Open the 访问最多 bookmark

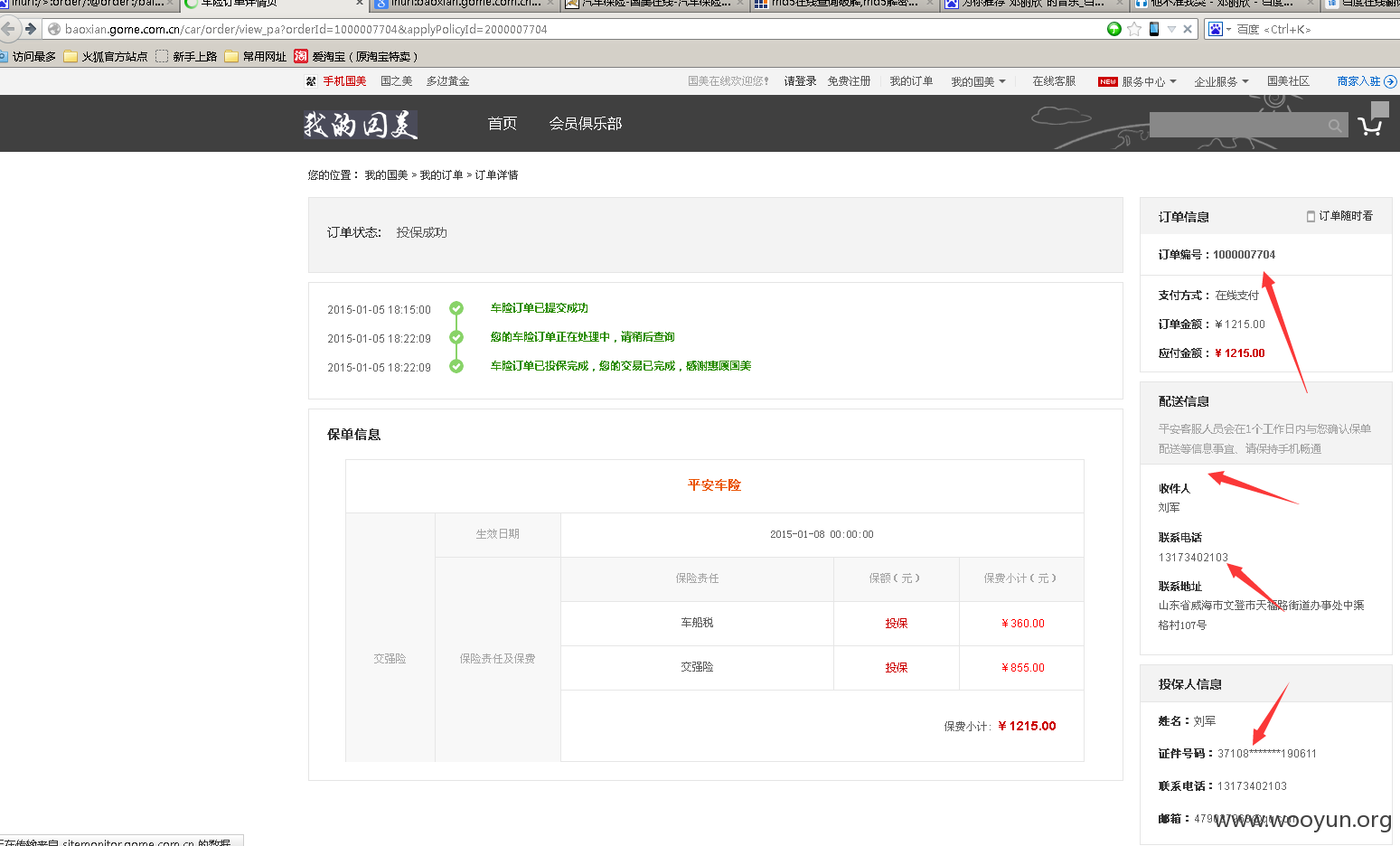pos(28,56)
